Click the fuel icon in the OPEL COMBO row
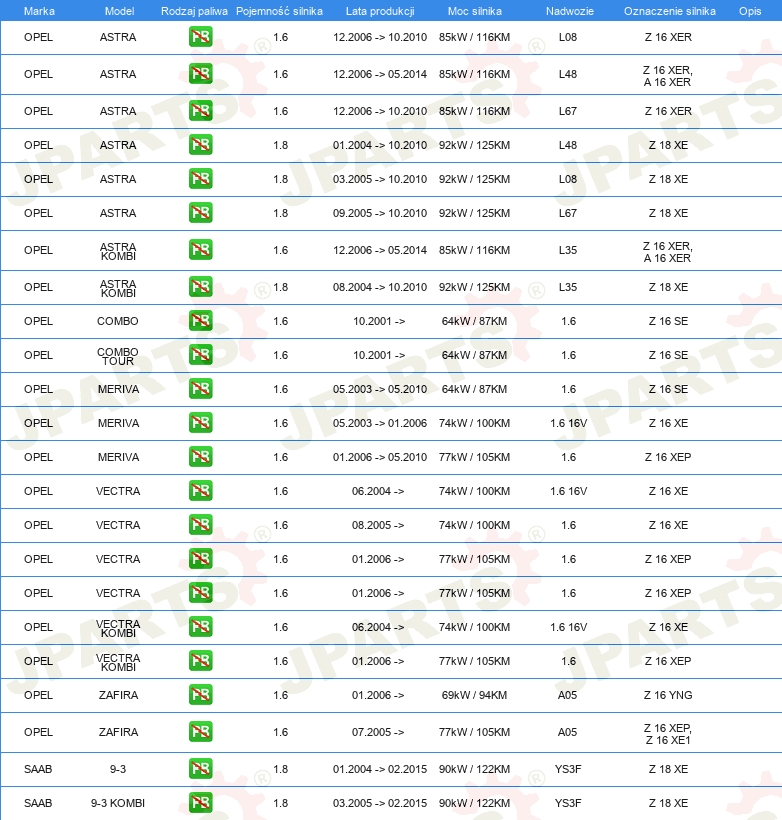Screen dimensions: 782x820 click(200, 321)
